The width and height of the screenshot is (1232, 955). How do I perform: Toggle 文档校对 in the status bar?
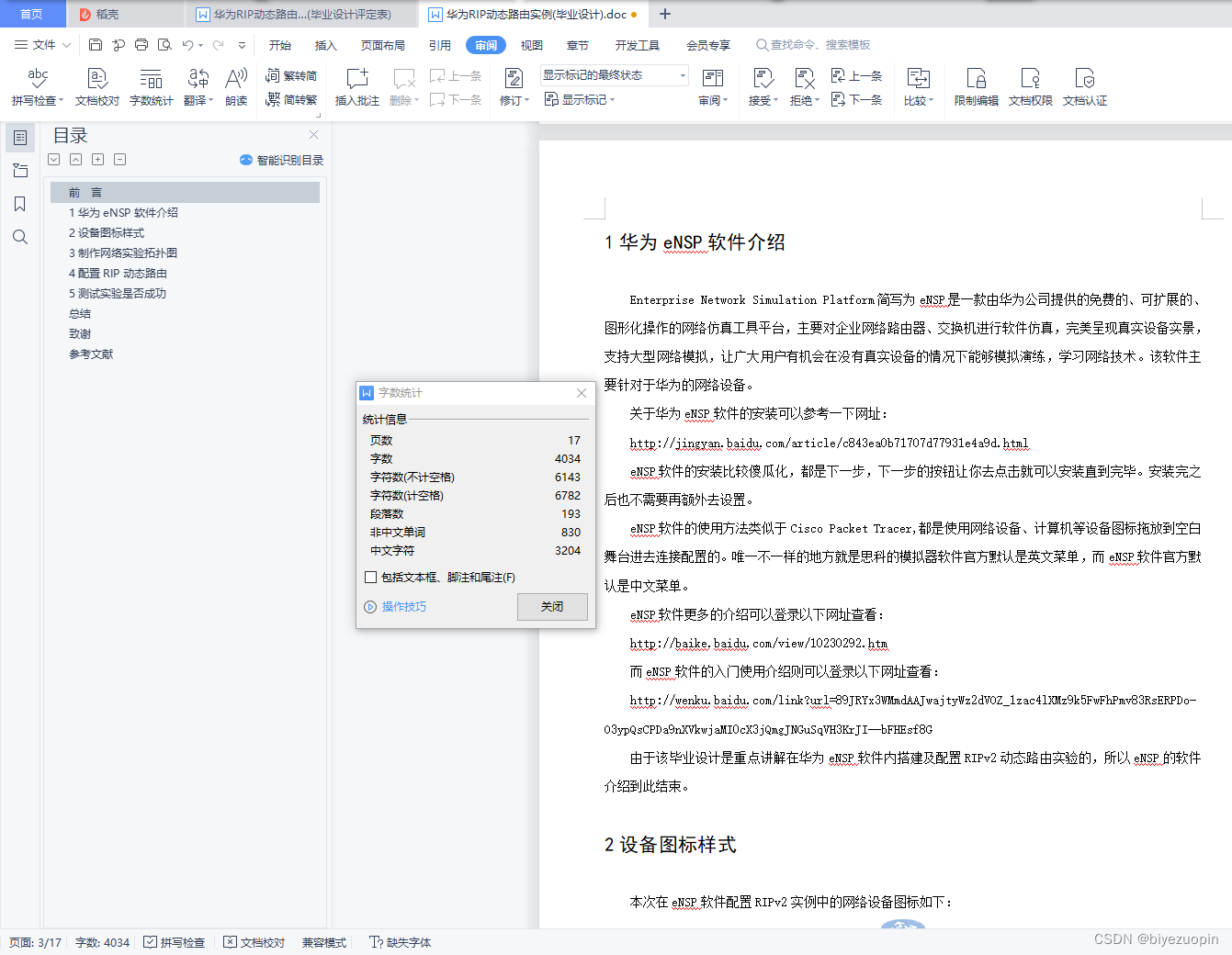(x=254, y=942)
